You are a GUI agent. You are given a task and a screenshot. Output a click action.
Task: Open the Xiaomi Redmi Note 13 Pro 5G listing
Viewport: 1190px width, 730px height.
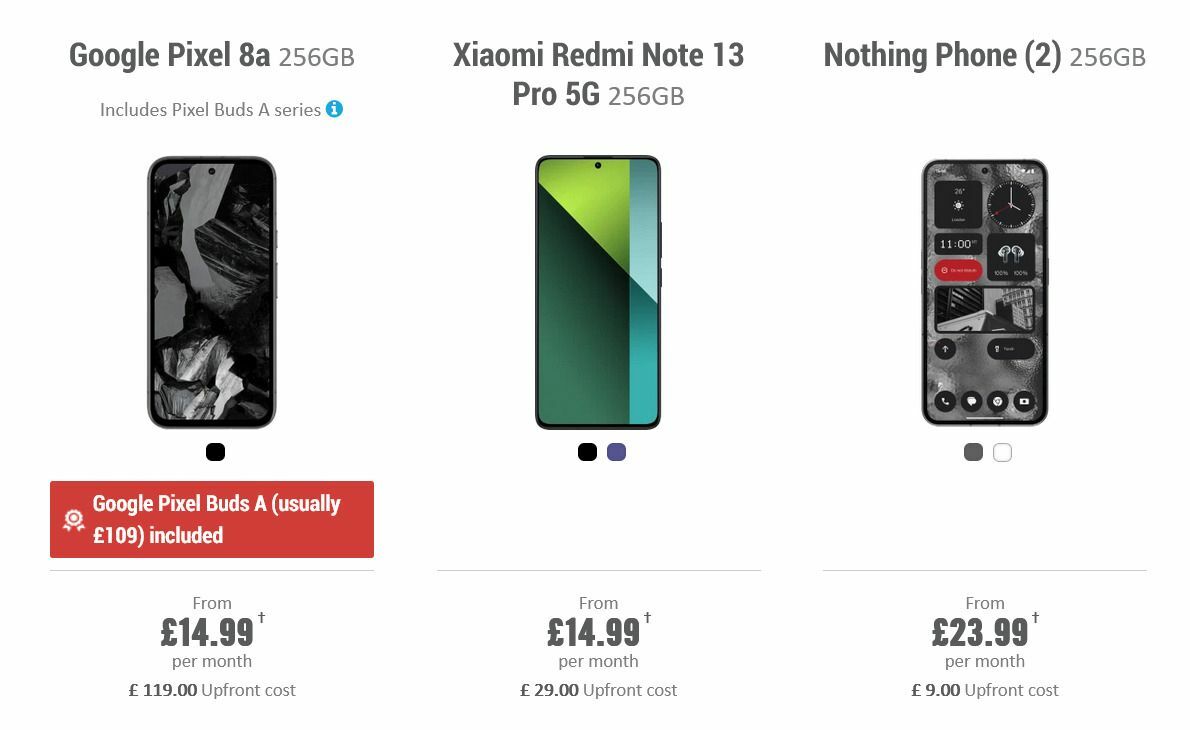tap(598, 75)
